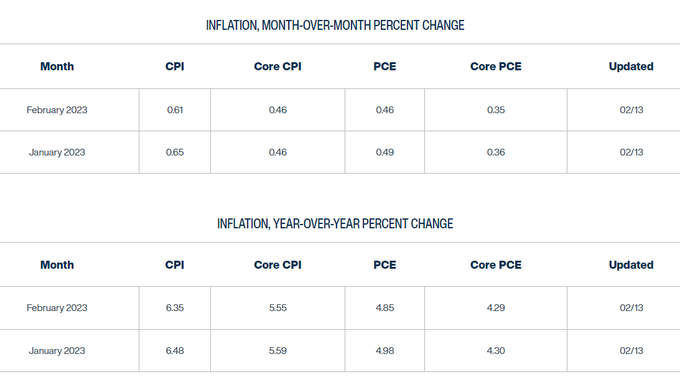Click the February 2023 month-over-month CPI value 0.61

tap(175, 110)
